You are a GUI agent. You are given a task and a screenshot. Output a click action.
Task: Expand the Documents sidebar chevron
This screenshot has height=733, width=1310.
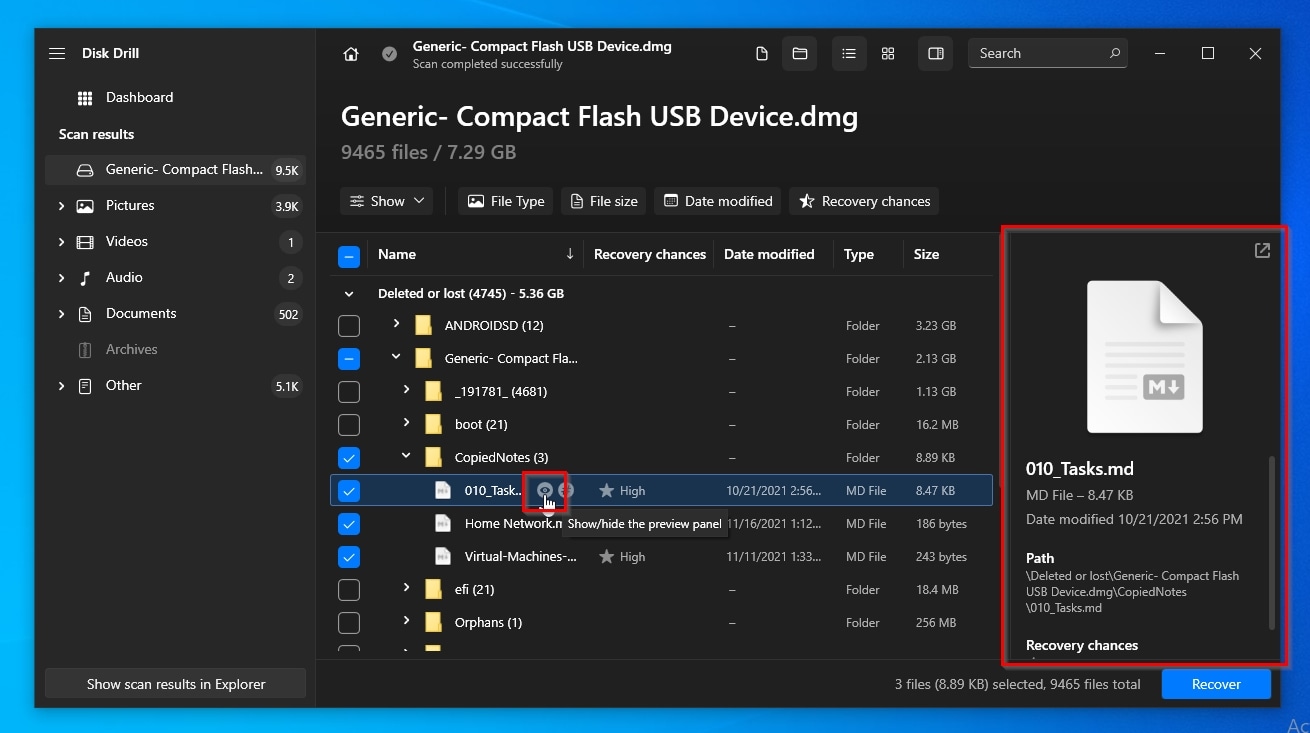61,314
